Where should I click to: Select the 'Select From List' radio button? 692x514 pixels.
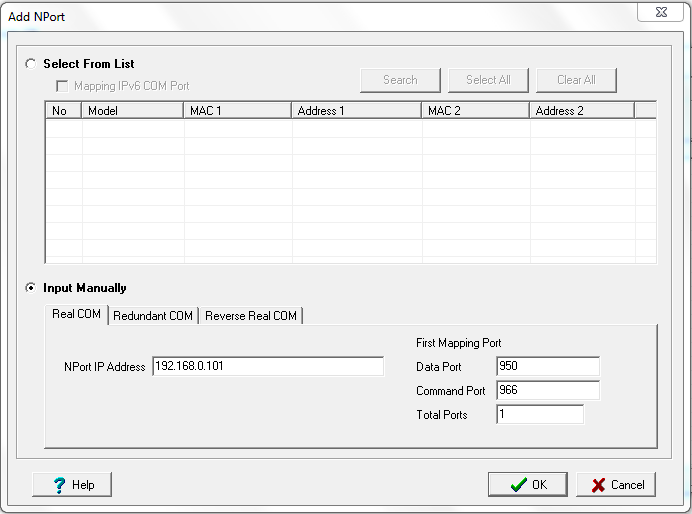pyautogui.click(x=31, y=64)
